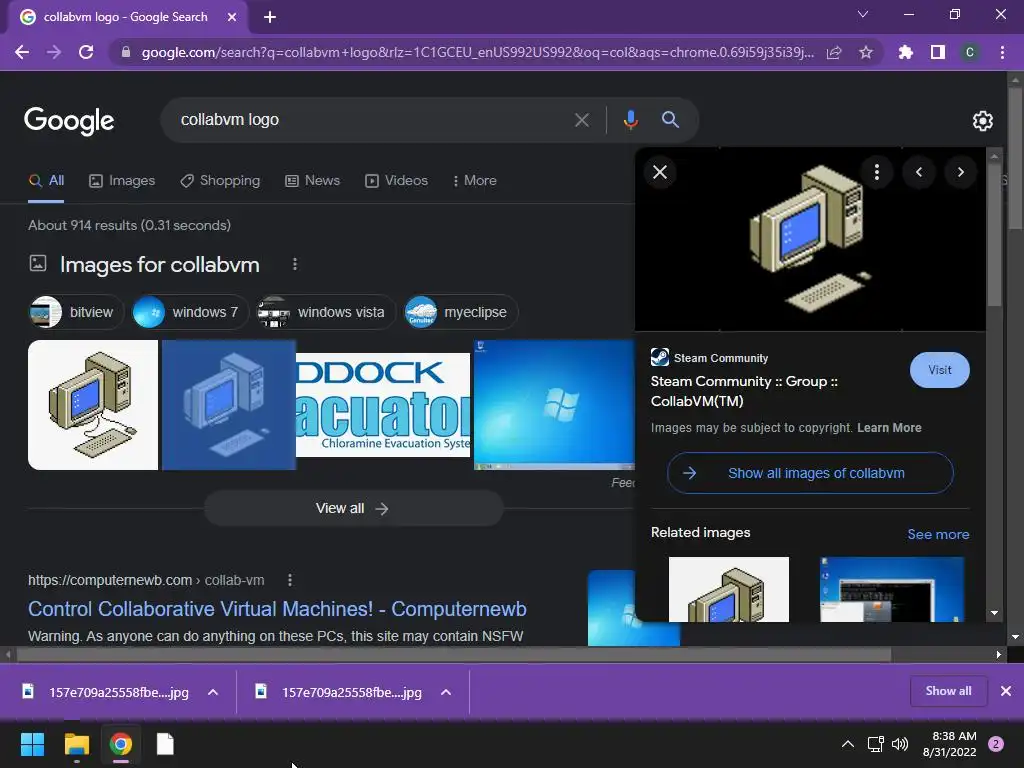Open the blank document taskbar icon
This screenshot has height=768, width=1024.
pyautogui.click(x=165, y=744)
